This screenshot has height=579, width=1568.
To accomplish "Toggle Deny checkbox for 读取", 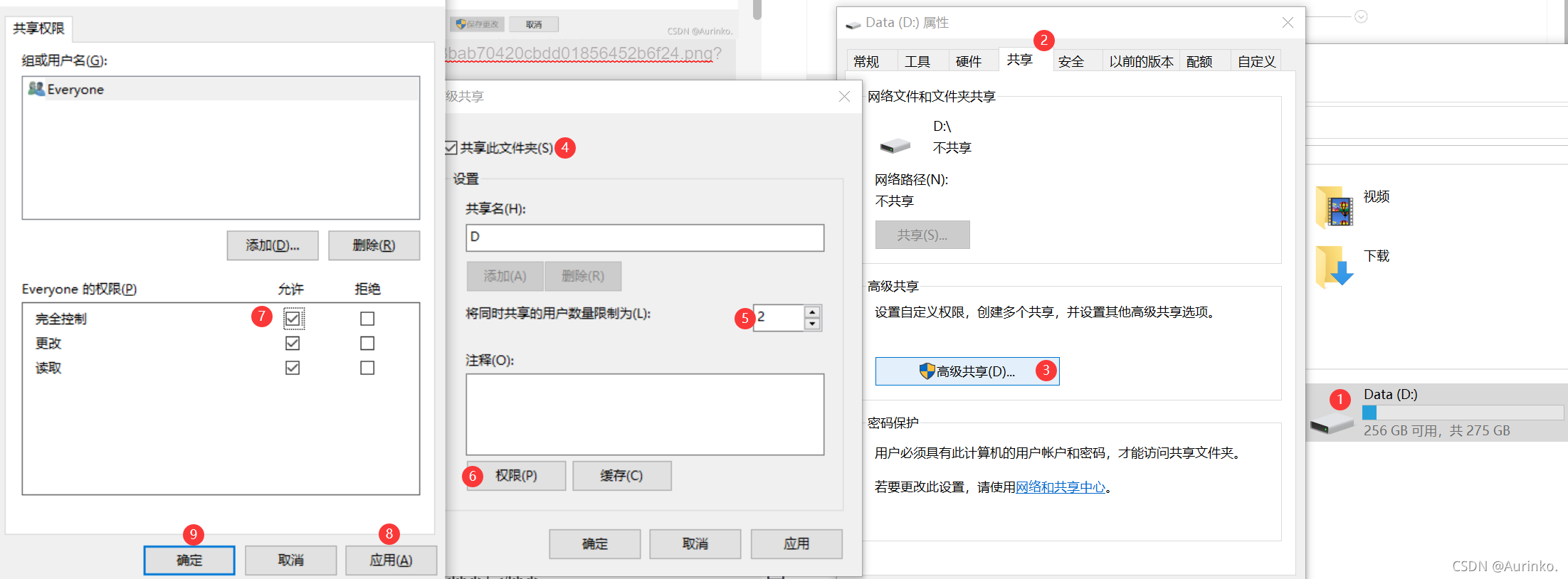I will pyautogui.click(x=367, y=368).
